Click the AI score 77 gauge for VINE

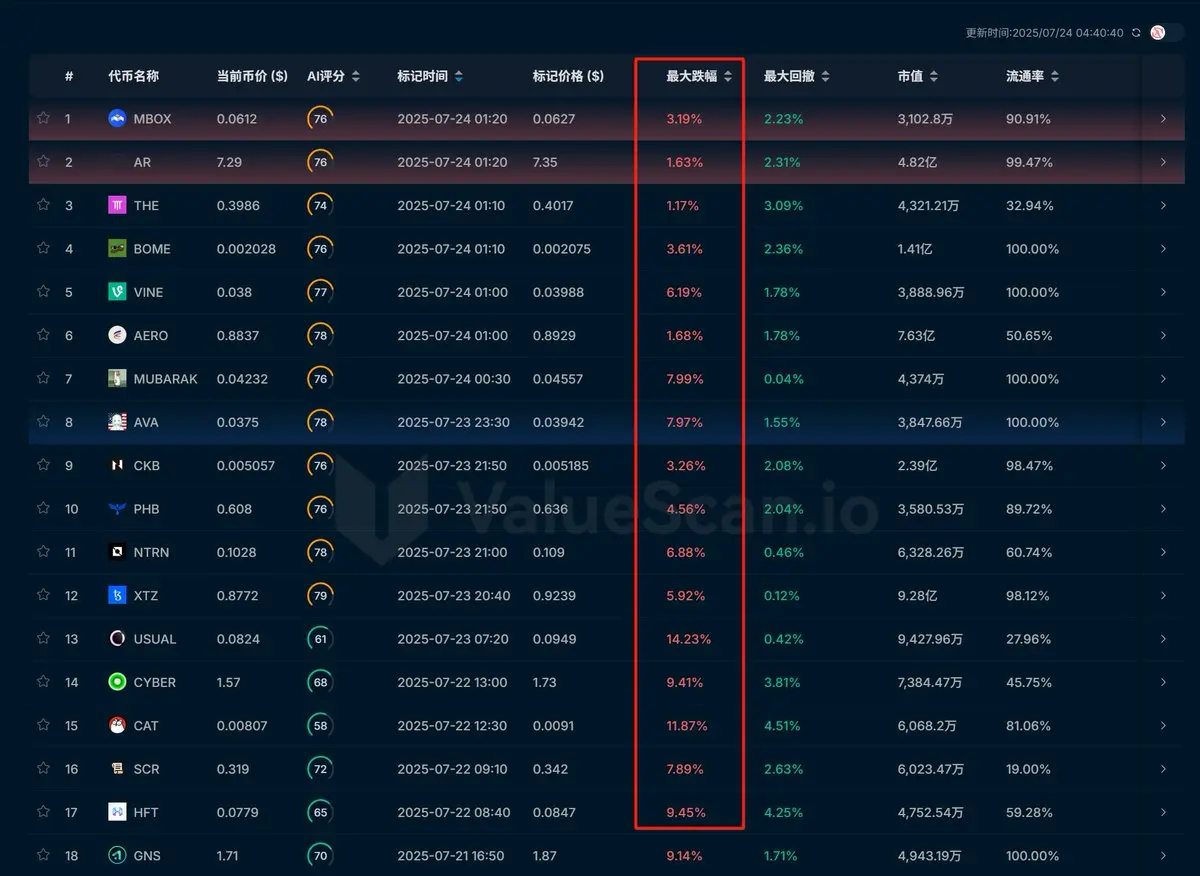pos(320,292)
